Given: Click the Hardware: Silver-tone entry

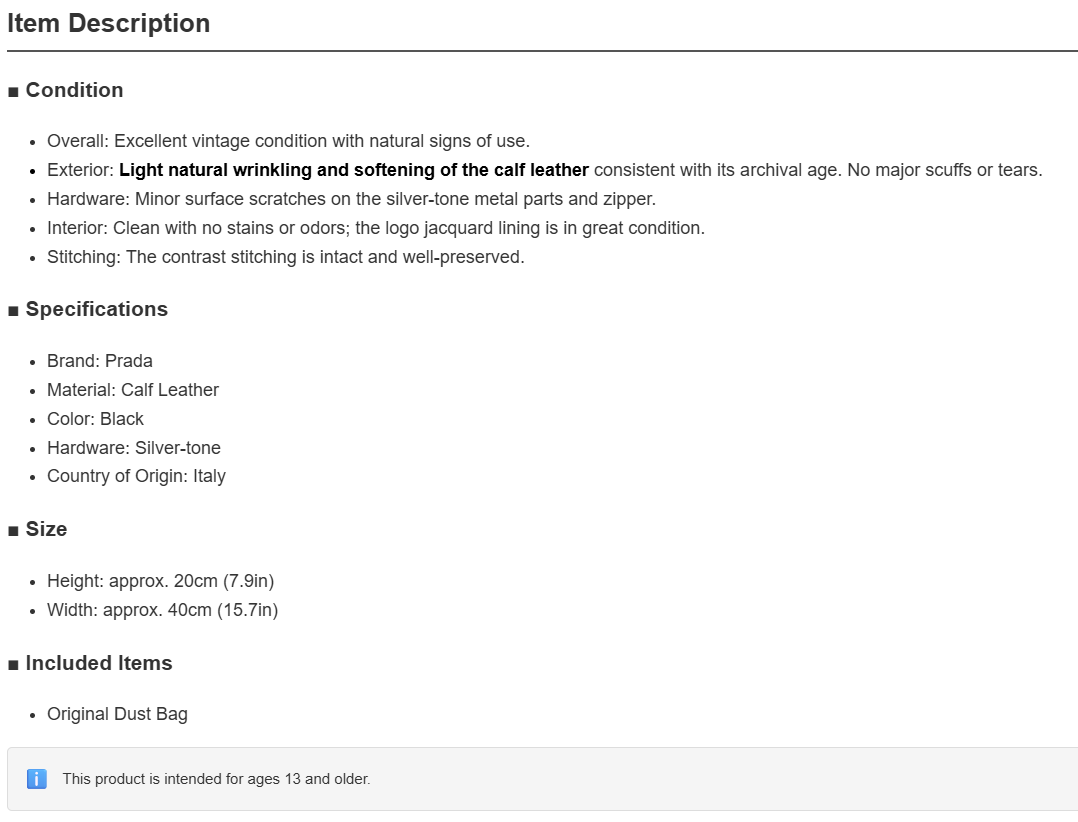Looking at the screenshot, I should [x=133, y=447].
